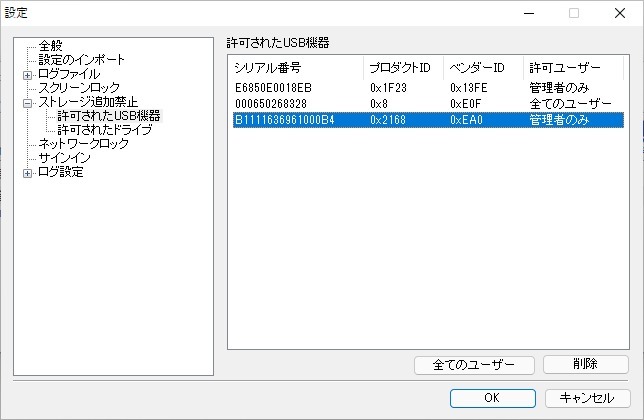Open 設定のインポート settings page
Image resolution: width=644 pixels, height=420 pixels.
coord(81,60)
